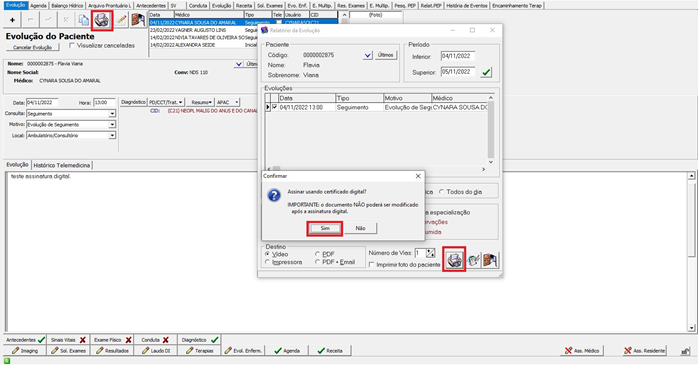The height and width of the screenshot is (373, 698).
Task: Click the green status icon at bottom left
Action: point(7,361)
